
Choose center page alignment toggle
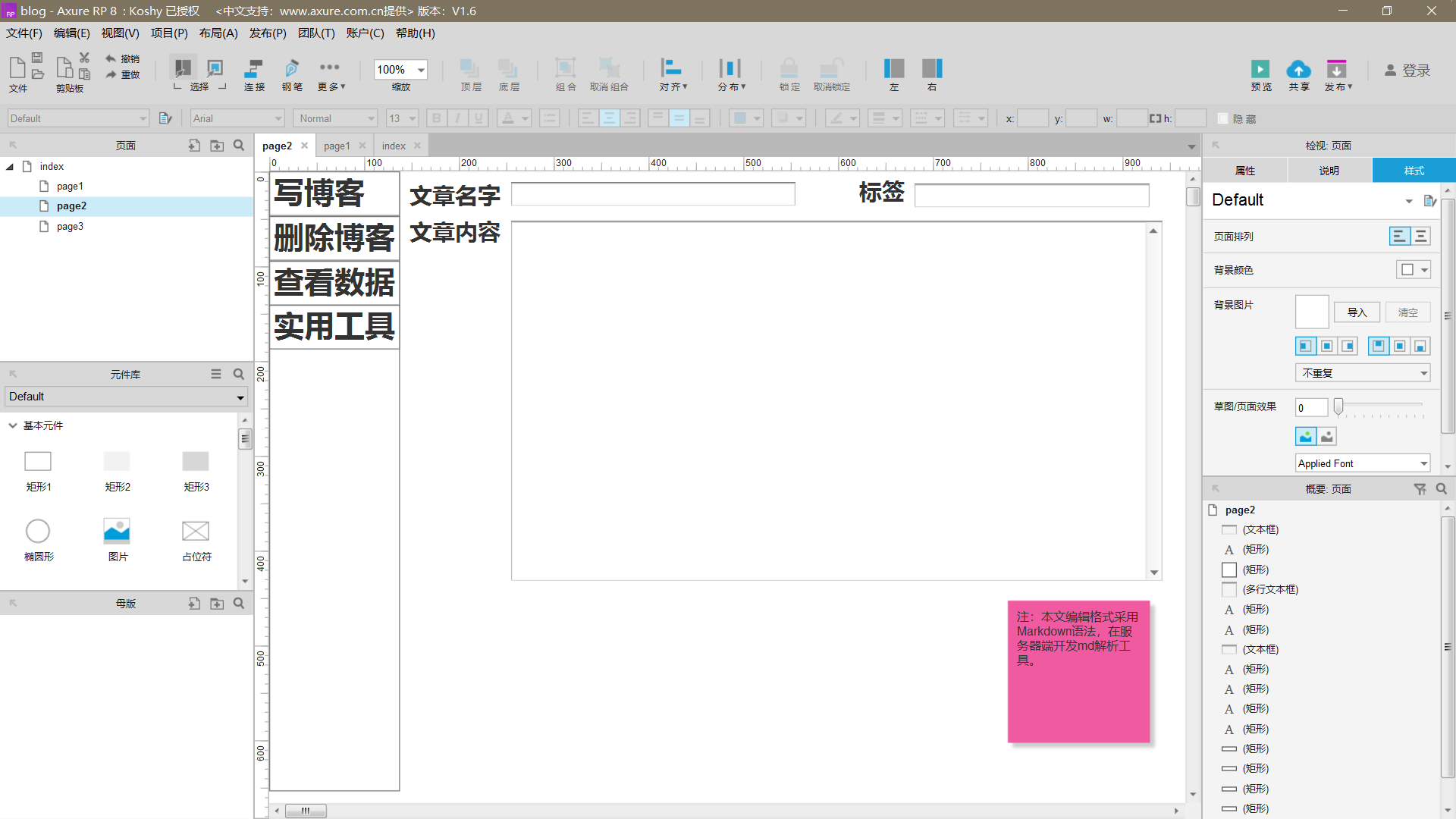1420,236
